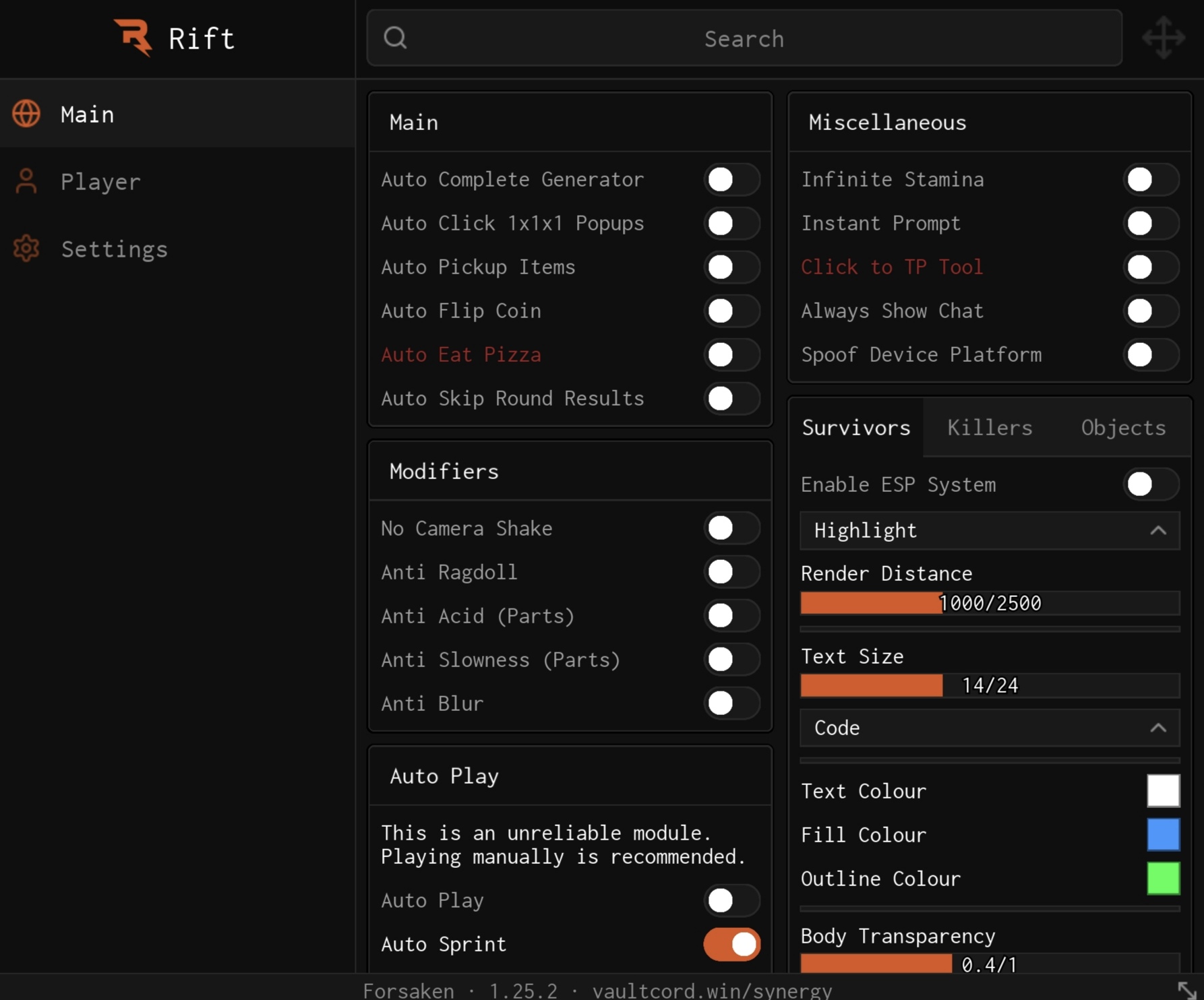This screenshot has width=1204, height=1000.
Task: Click the Rift logo icon
Action: click(133, 37)
